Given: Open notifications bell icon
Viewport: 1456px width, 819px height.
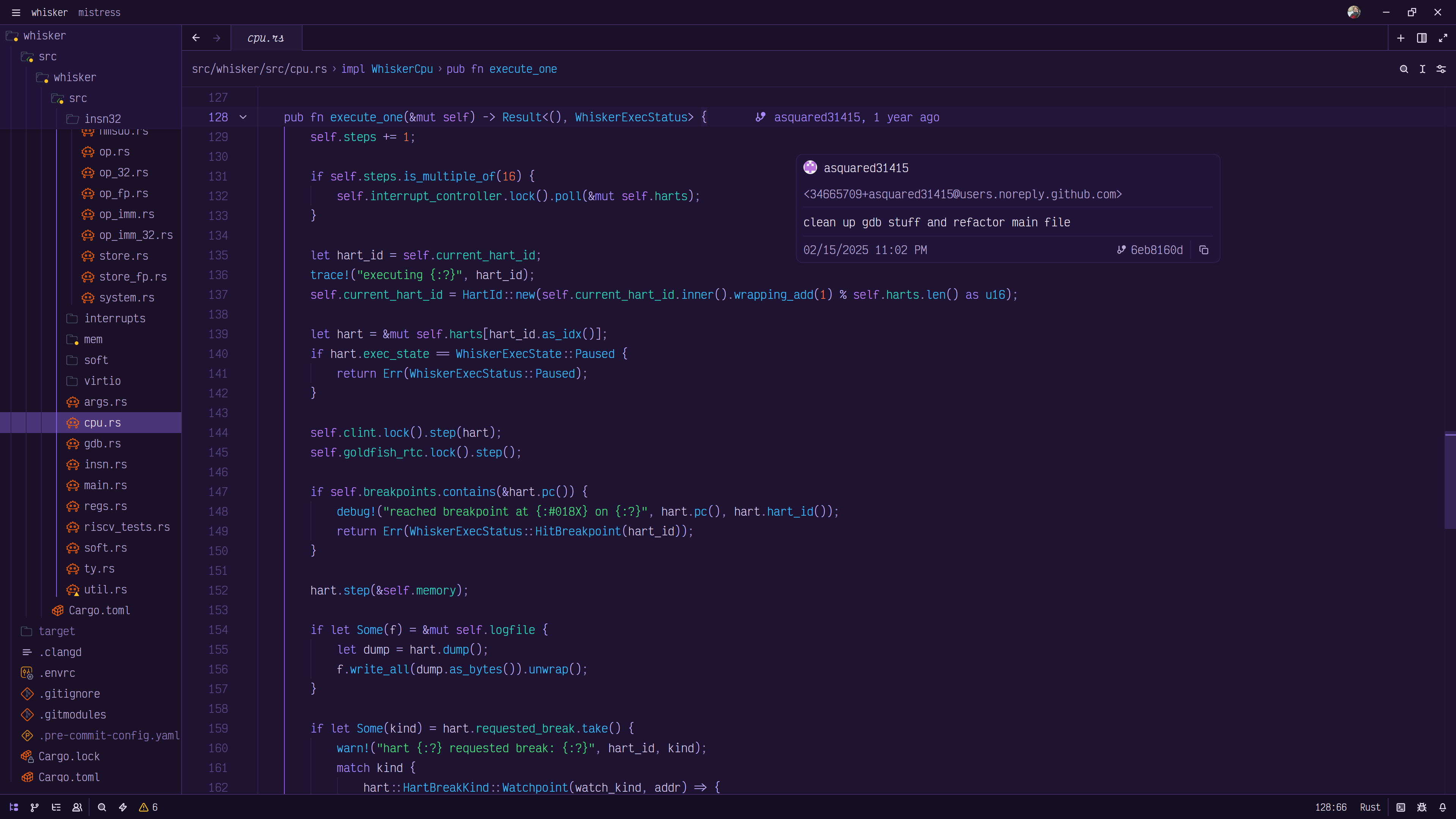Looking at the screenshot, I should click(1442, 807).
